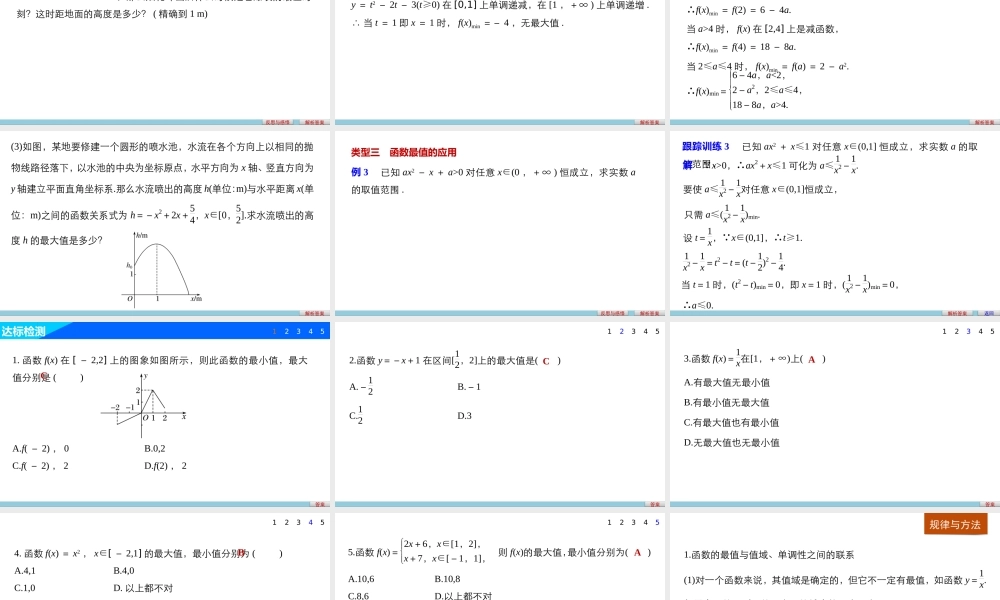Click page 3 link above question 3

click(x=968, y=331)
